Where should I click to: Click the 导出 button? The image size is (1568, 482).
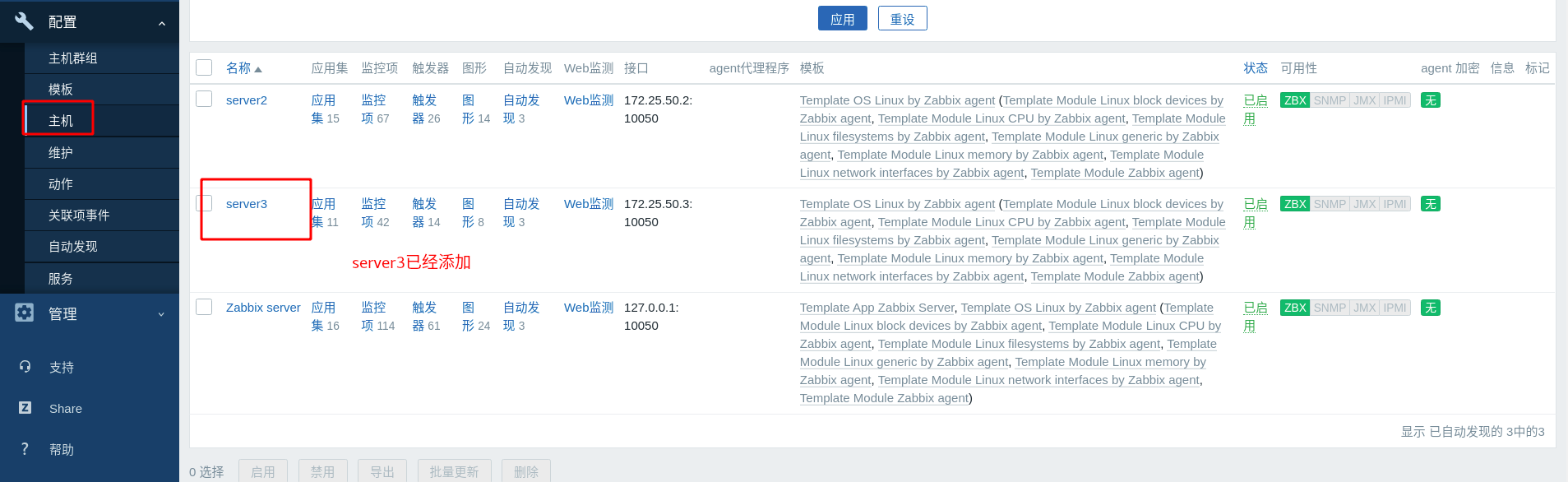382,471
